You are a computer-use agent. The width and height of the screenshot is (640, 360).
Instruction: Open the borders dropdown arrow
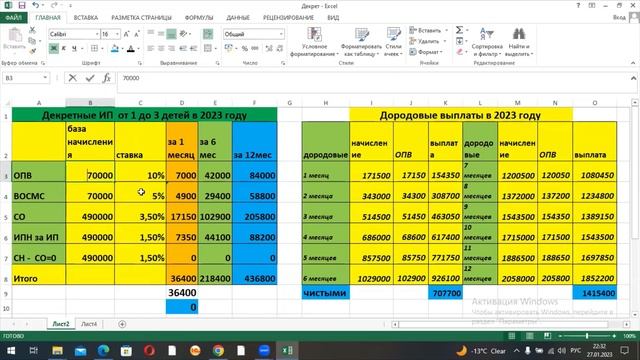pyautogui.click(x=102, y=49)
